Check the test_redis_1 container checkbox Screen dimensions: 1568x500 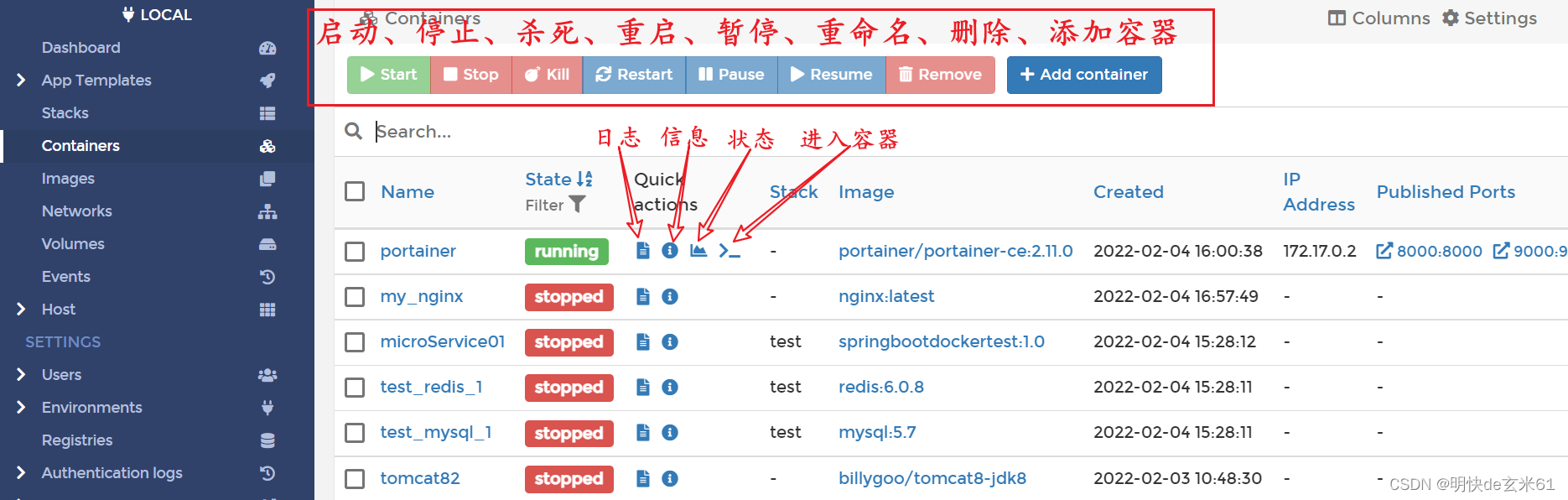(355, 388)
